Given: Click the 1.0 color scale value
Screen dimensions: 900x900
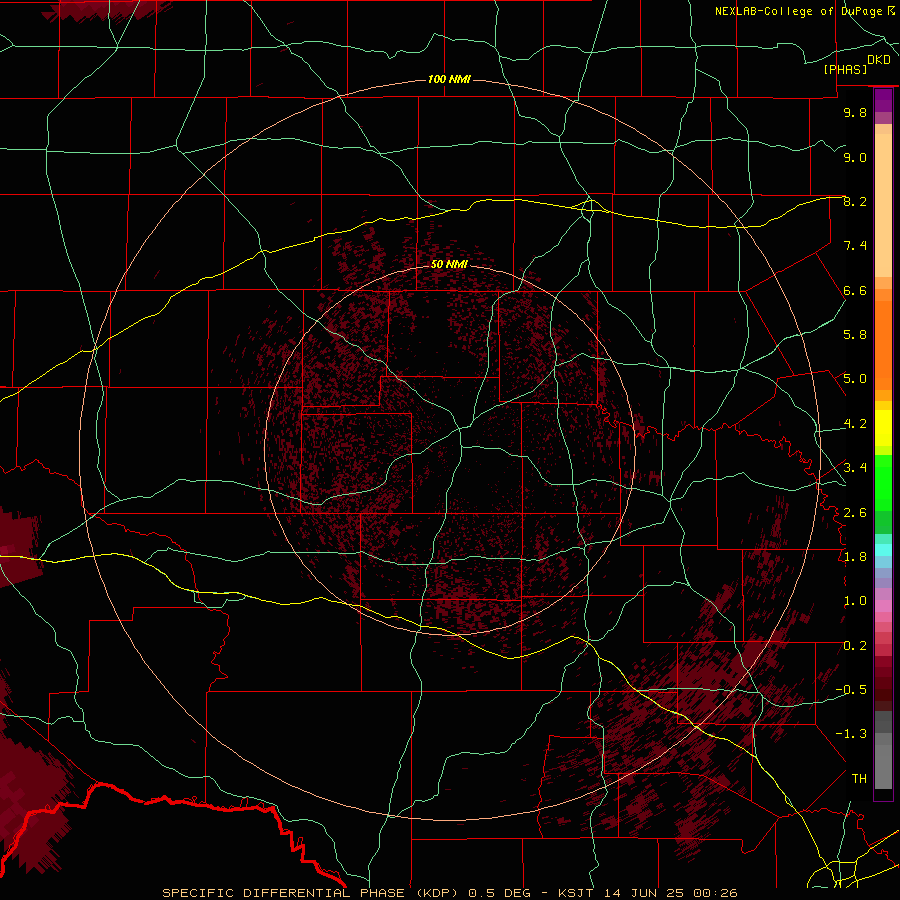Looking at the screenshot, I should (x=855, y=601).
